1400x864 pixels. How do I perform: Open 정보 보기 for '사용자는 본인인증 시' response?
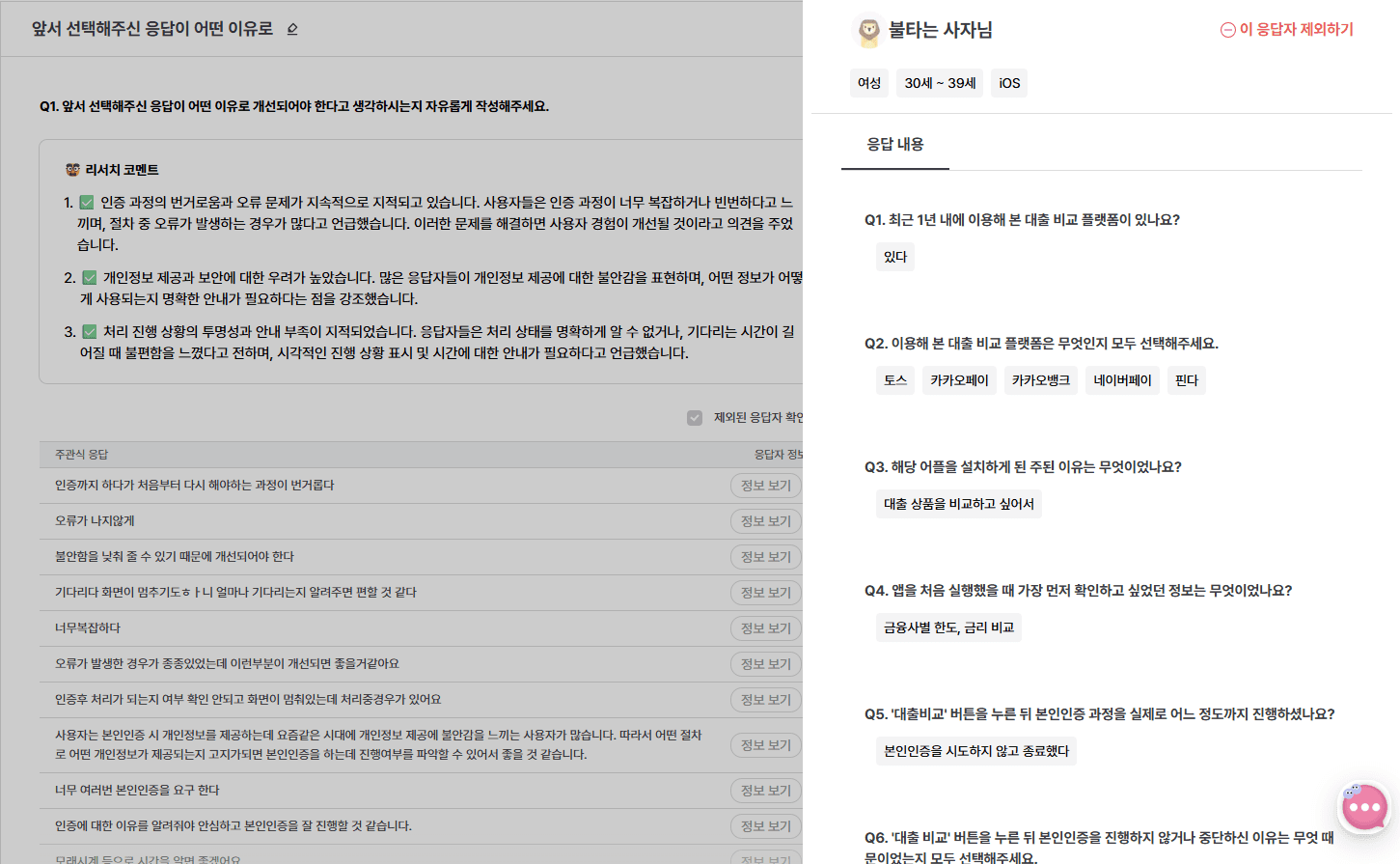coord(766,745)
